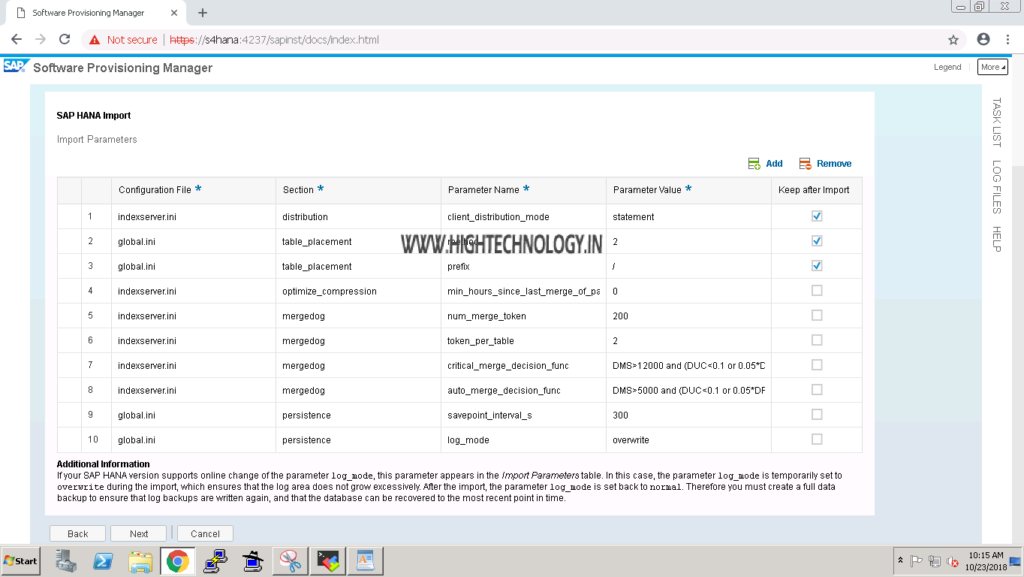Open the Snipping Tool taskbar icon
1024x577 pixels.
[290, 561]
